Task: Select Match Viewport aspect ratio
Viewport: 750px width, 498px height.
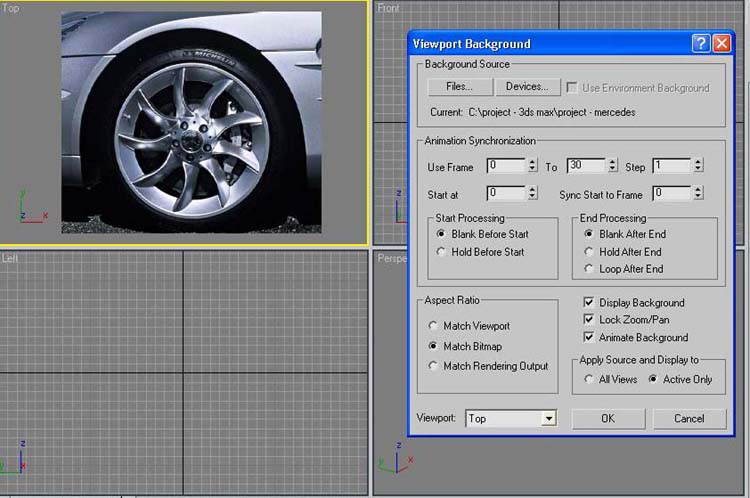Action: [x=433, y=326]
